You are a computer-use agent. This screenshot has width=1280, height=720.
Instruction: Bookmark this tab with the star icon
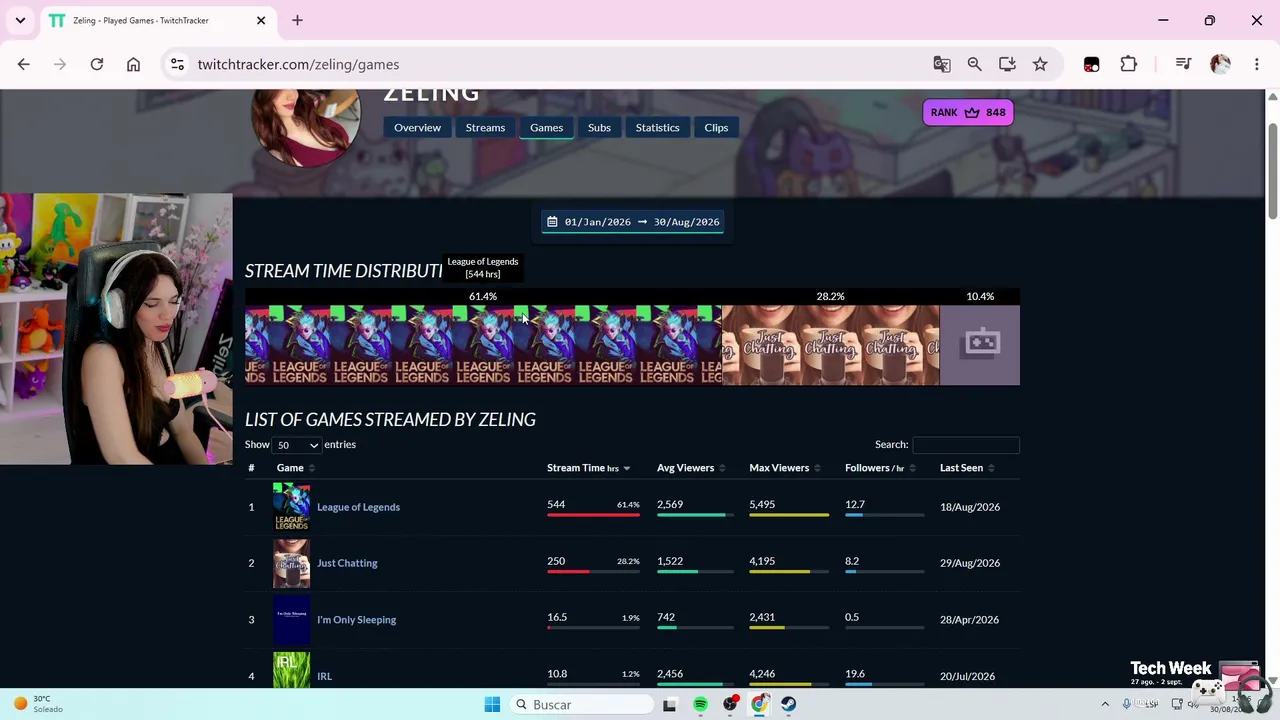(x=1040, y=64)
